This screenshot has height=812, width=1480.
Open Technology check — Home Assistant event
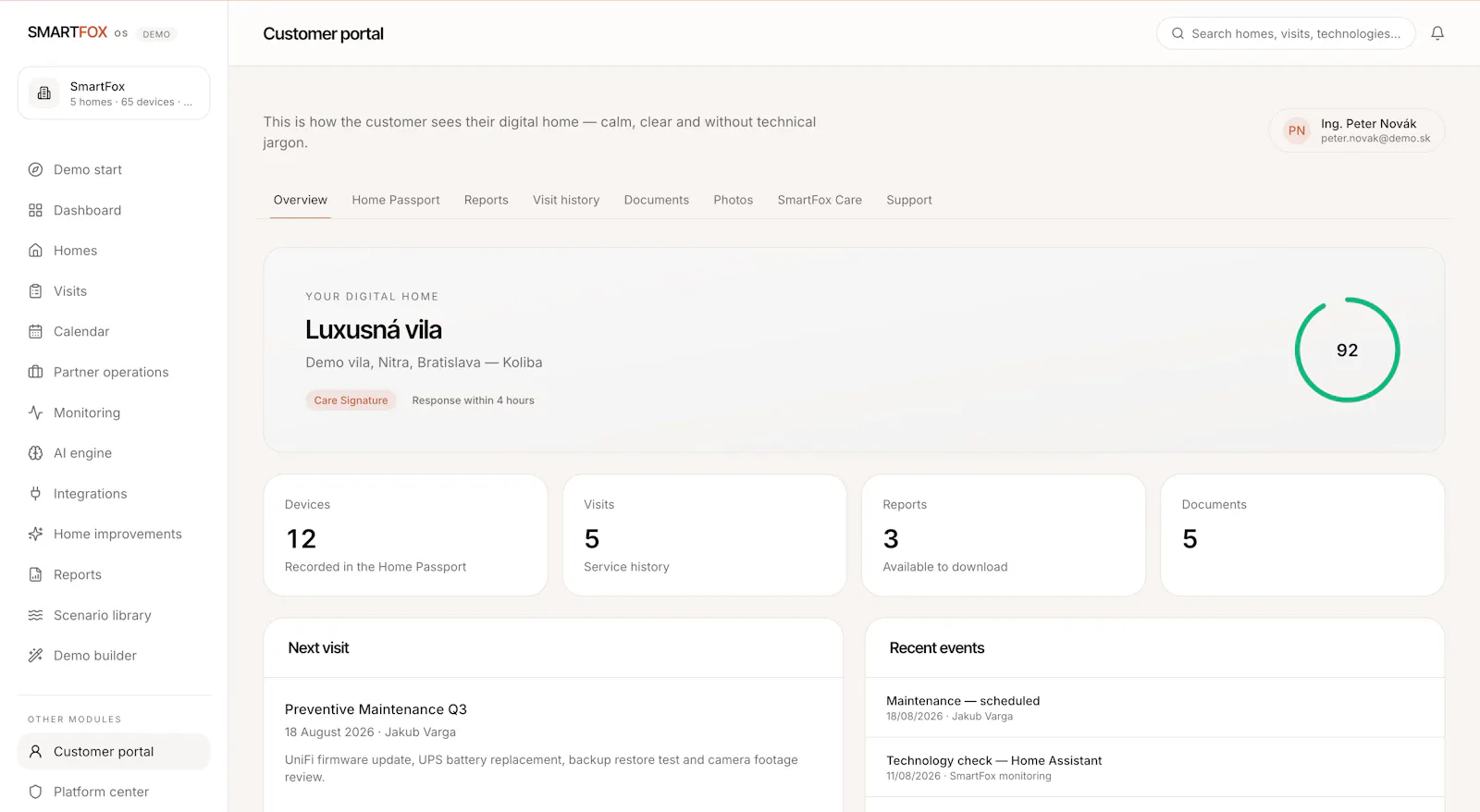(1154, 768)
